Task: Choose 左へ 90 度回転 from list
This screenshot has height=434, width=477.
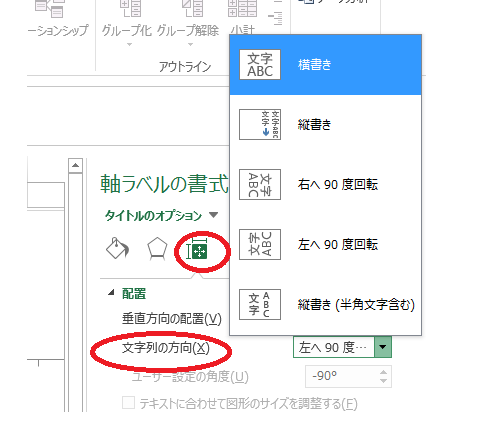Action: pos(325,245)
